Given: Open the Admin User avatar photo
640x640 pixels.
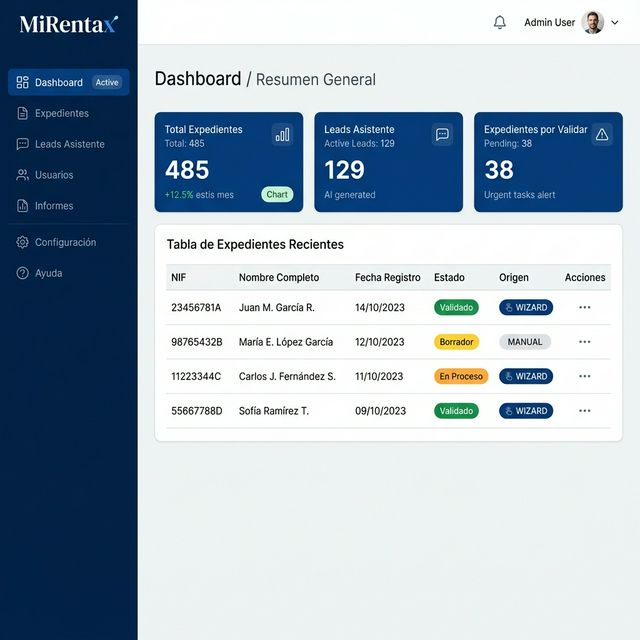Looking at the screenshot, I should click(x=593, y=22).
